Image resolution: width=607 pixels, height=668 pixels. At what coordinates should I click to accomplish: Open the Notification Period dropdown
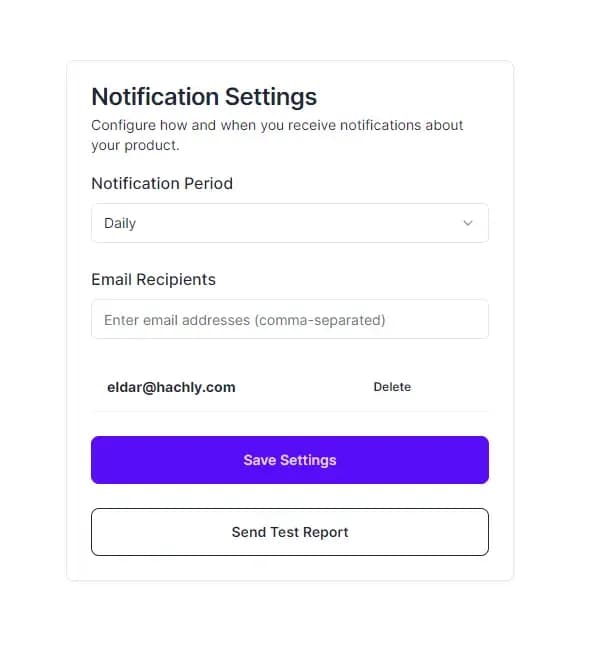tap(290, 223)
